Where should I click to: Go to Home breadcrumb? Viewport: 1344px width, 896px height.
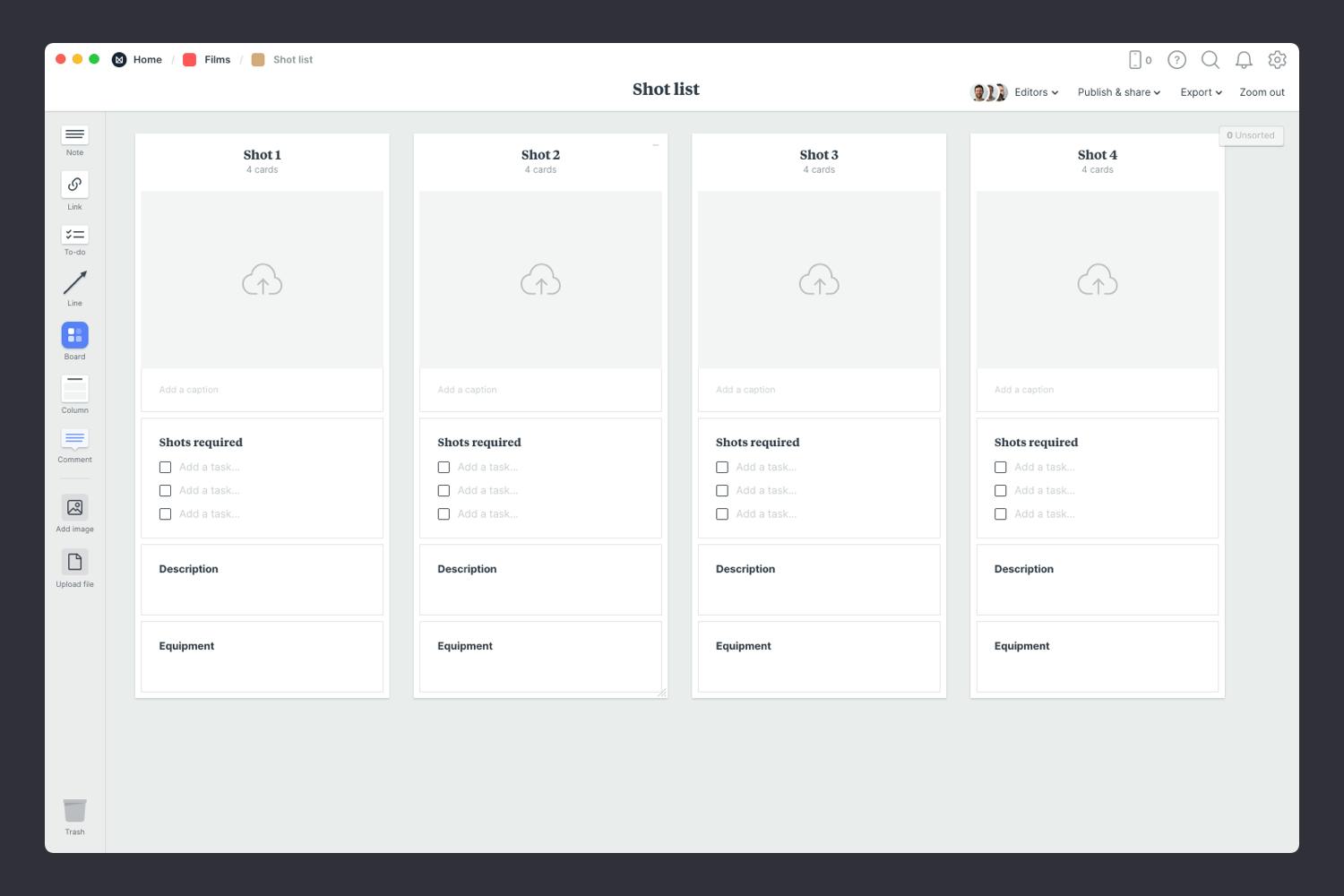[147, 60]
